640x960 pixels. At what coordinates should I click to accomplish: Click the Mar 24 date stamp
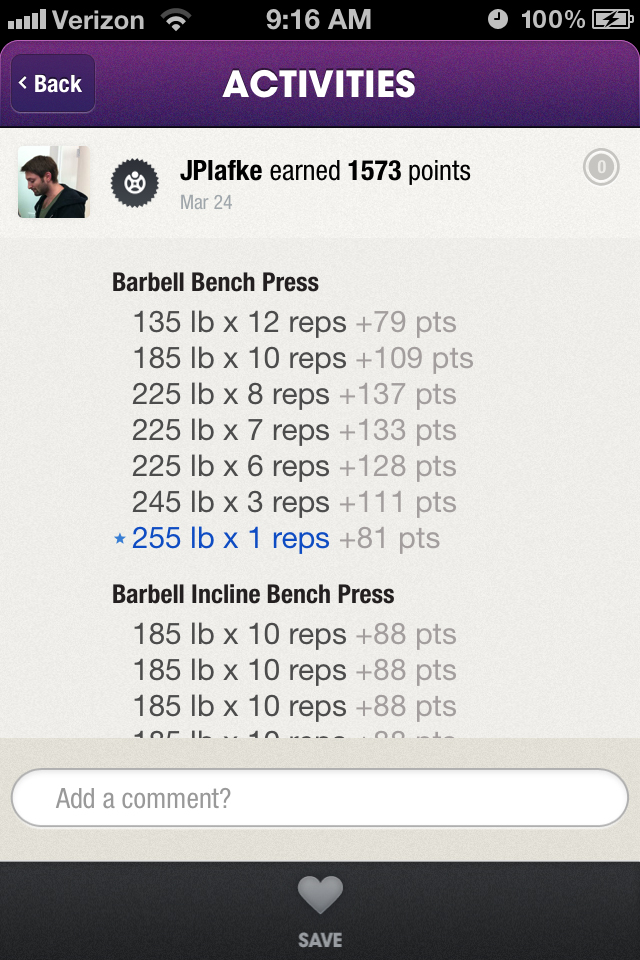pos(206,202)
